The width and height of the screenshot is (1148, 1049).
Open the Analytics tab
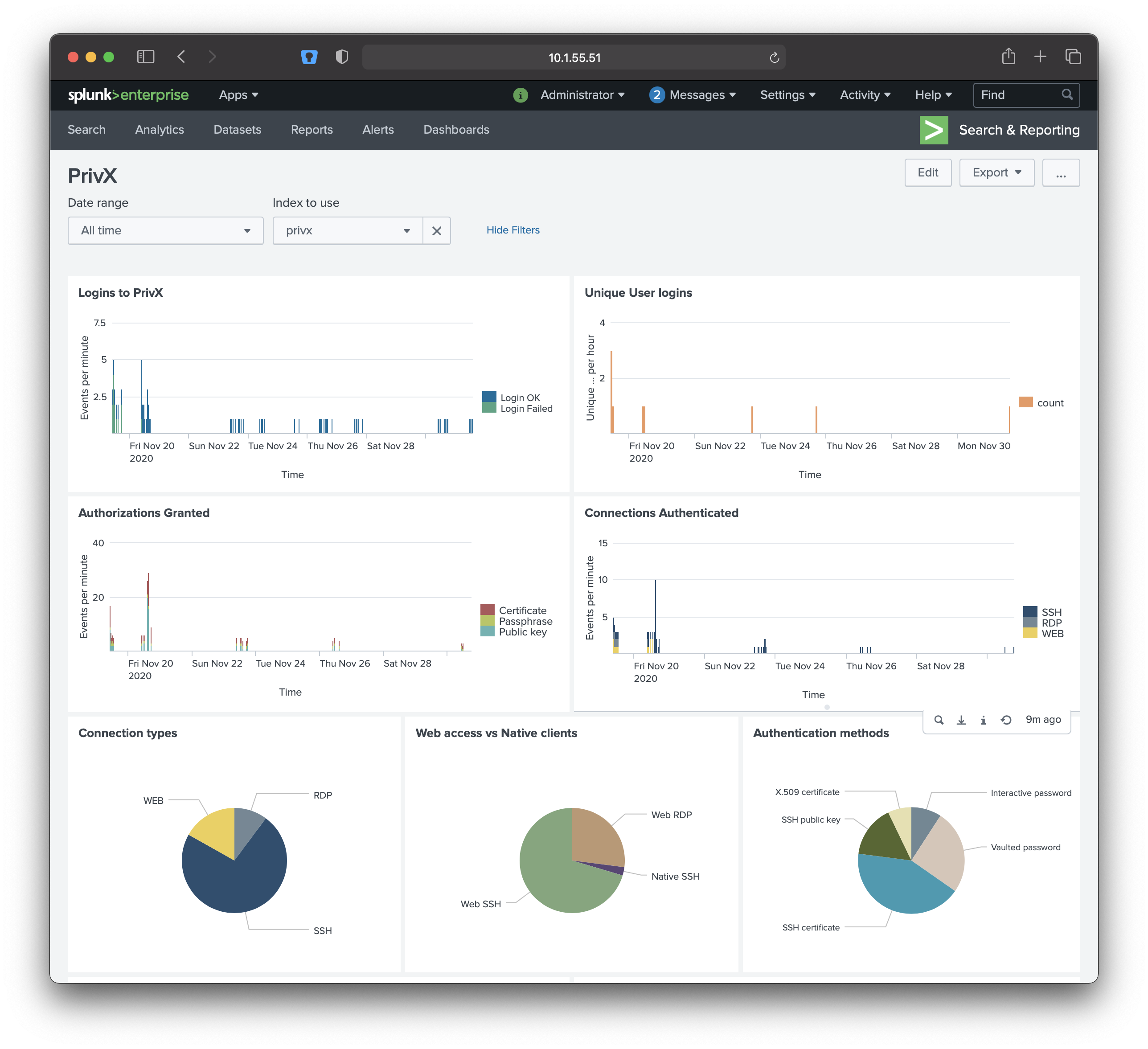[160, 130]
